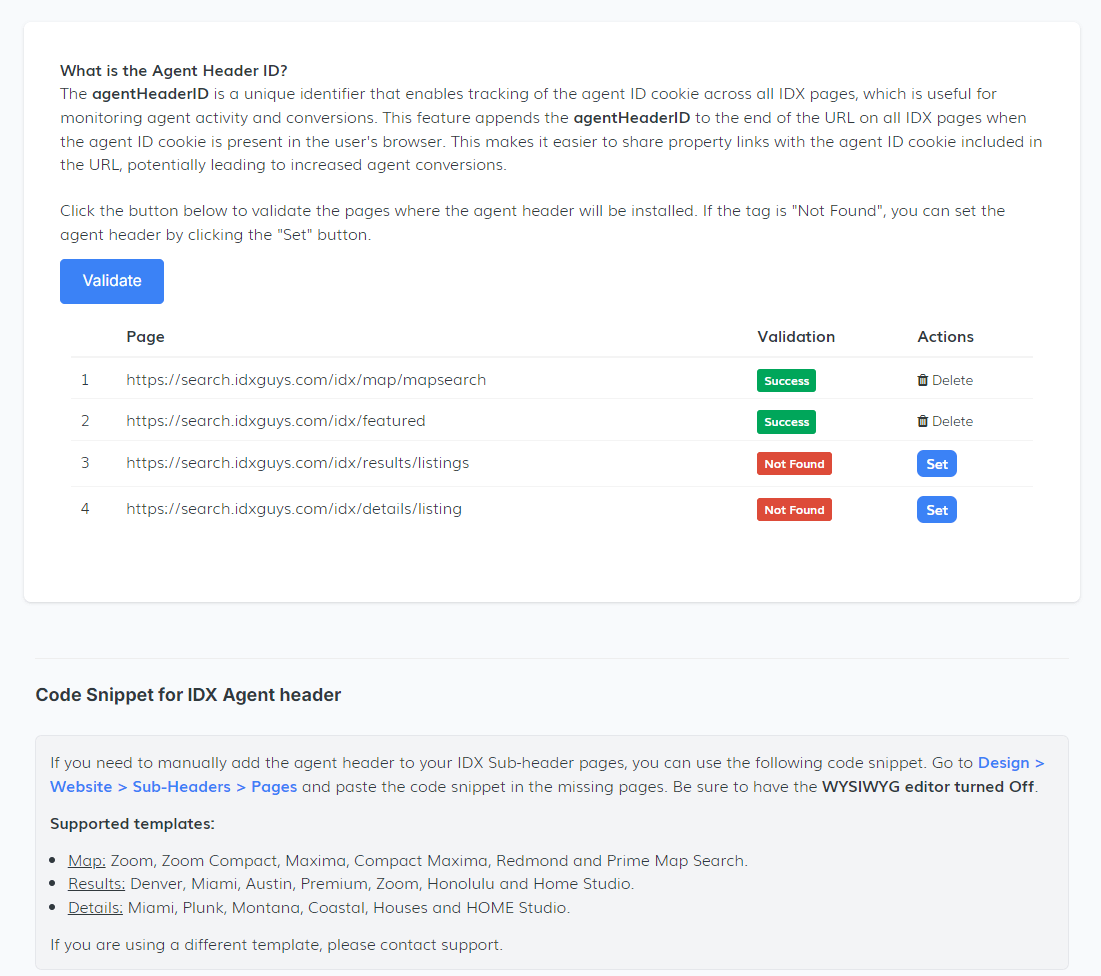1101x976 pixels.
Task: Click the Code Snippet for IDX Agent header heading
Action: pos(188,695)
